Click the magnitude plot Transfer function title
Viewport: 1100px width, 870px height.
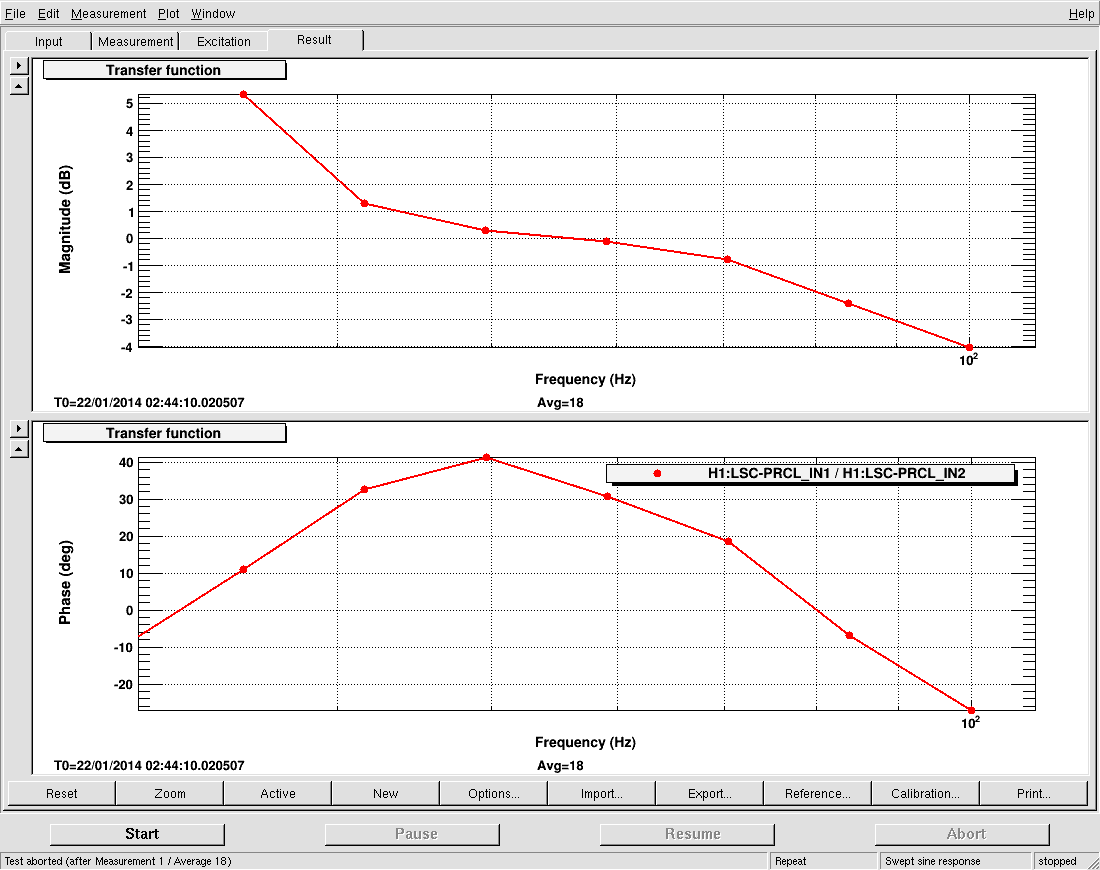(164, 70)
